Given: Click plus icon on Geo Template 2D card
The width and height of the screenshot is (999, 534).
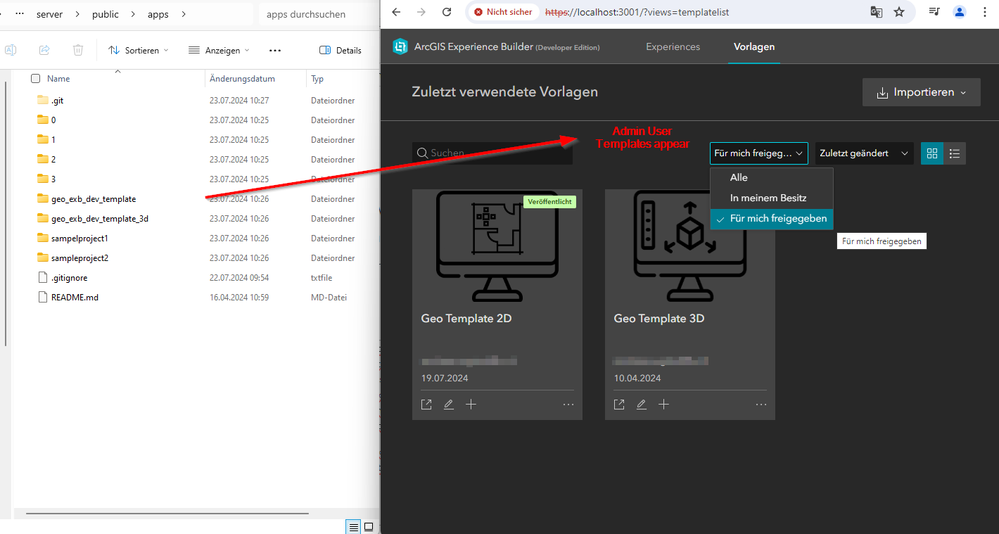Looking at the screenshot, I should tap(471, 405).
